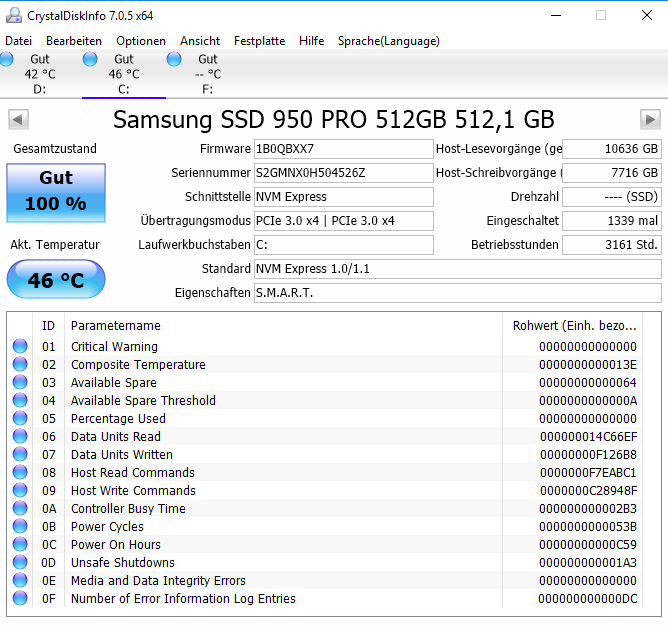Click status orb of Media and Data Integrity Errors
This screenshot has width=668, height=625.
pyautogui.click(x=20, y=580)
